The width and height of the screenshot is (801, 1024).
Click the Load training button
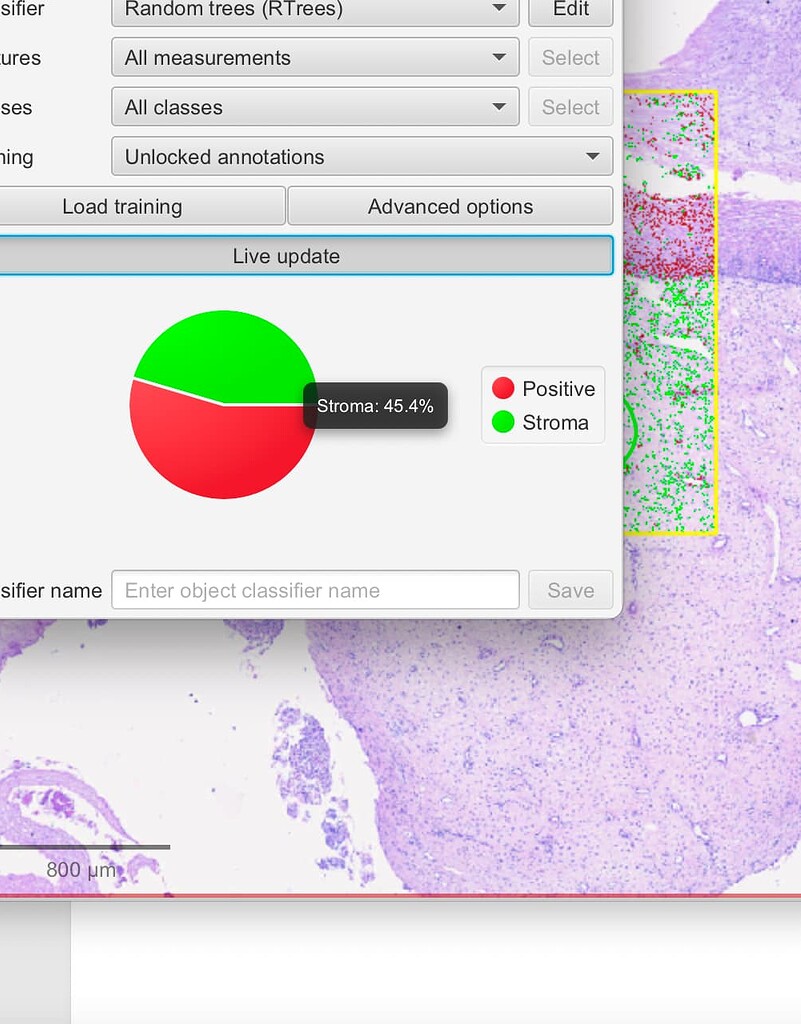point(142,206)
